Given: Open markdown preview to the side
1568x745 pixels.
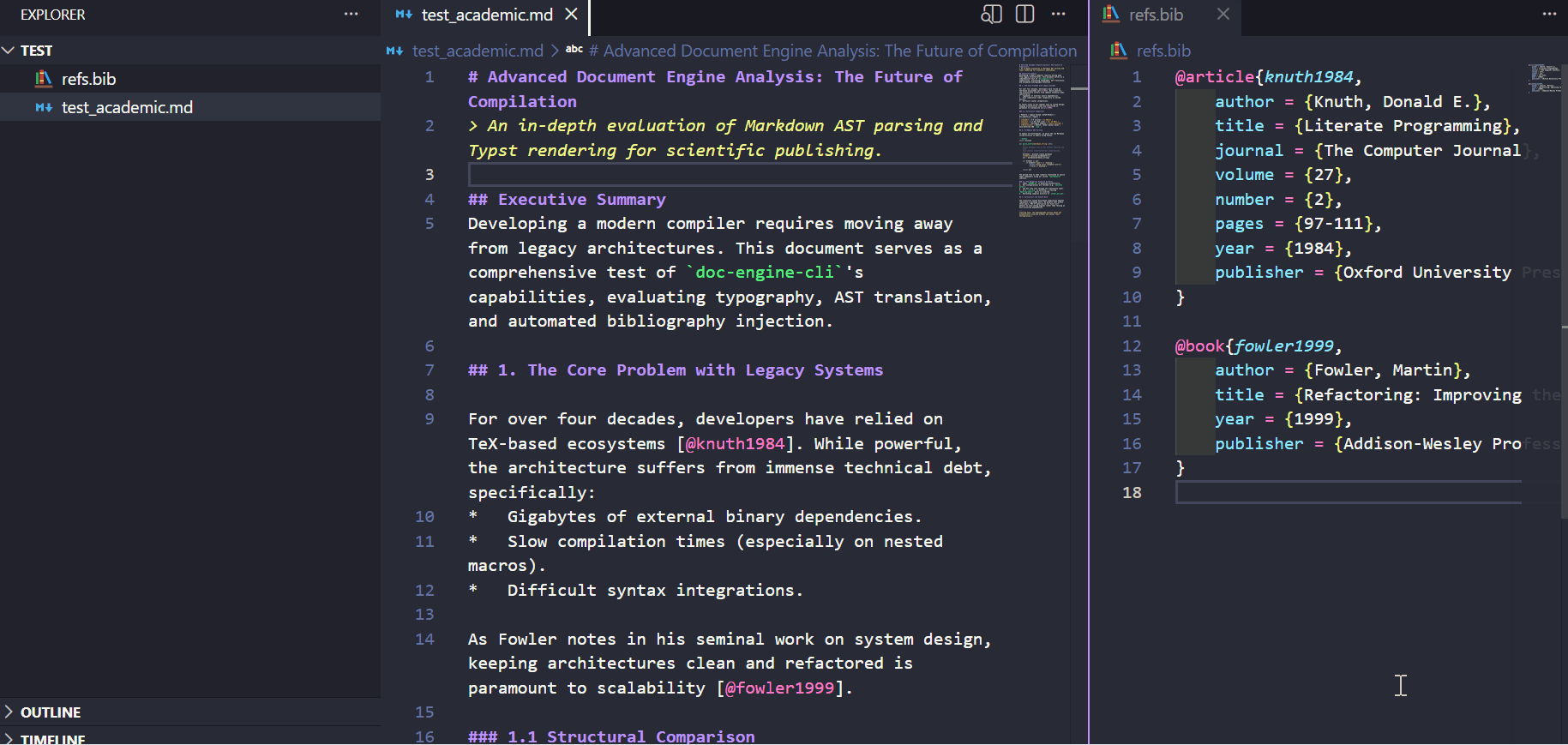Looking at the screenshot, I should [991, 15].
